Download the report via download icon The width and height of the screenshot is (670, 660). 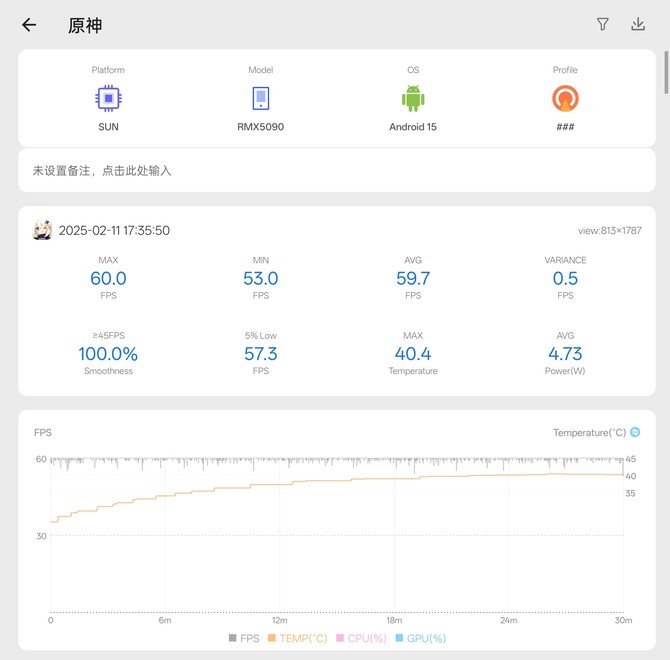point(638,24)
